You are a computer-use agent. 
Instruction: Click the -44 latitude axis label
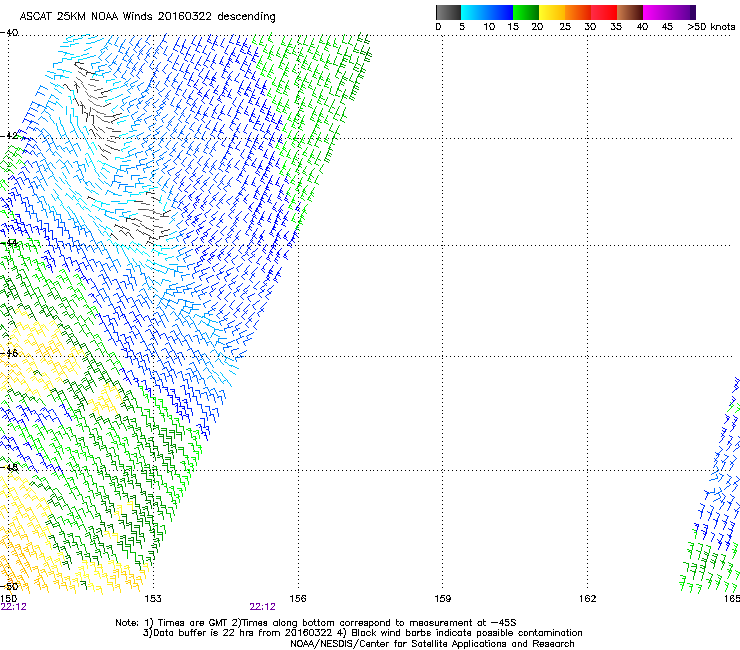(x=9, y=243)
